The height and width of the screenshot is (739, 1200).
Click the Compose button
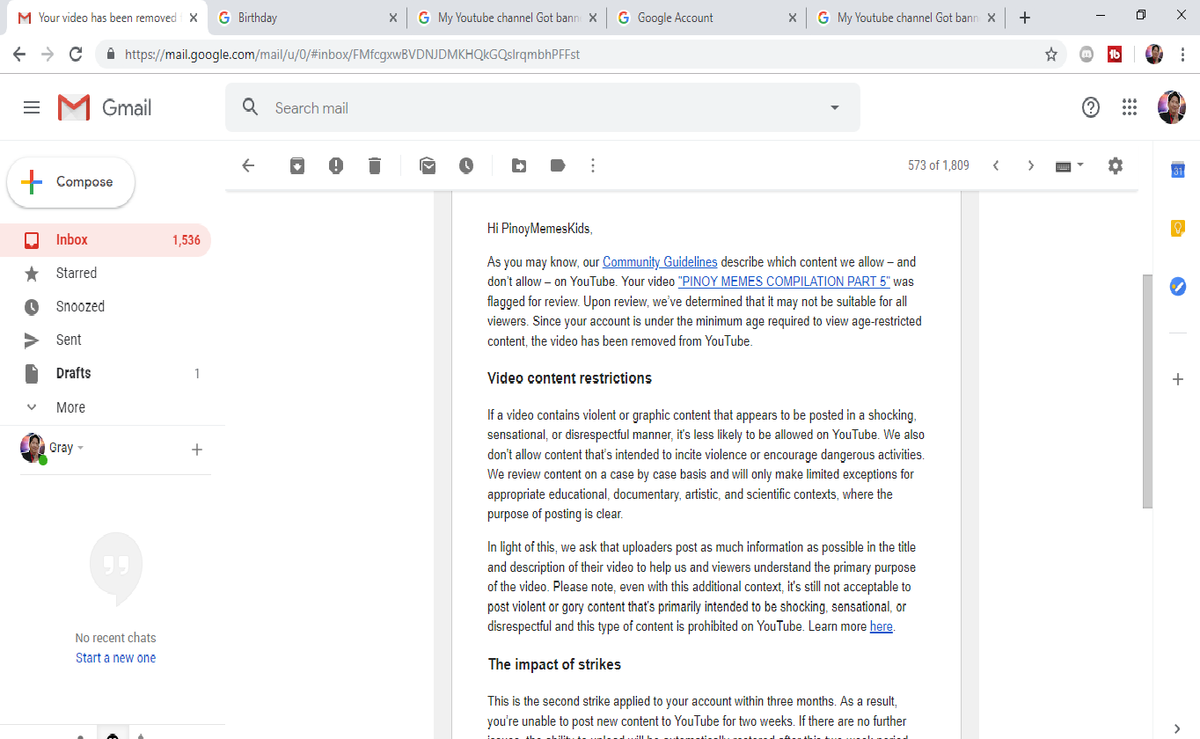[71, 182]
